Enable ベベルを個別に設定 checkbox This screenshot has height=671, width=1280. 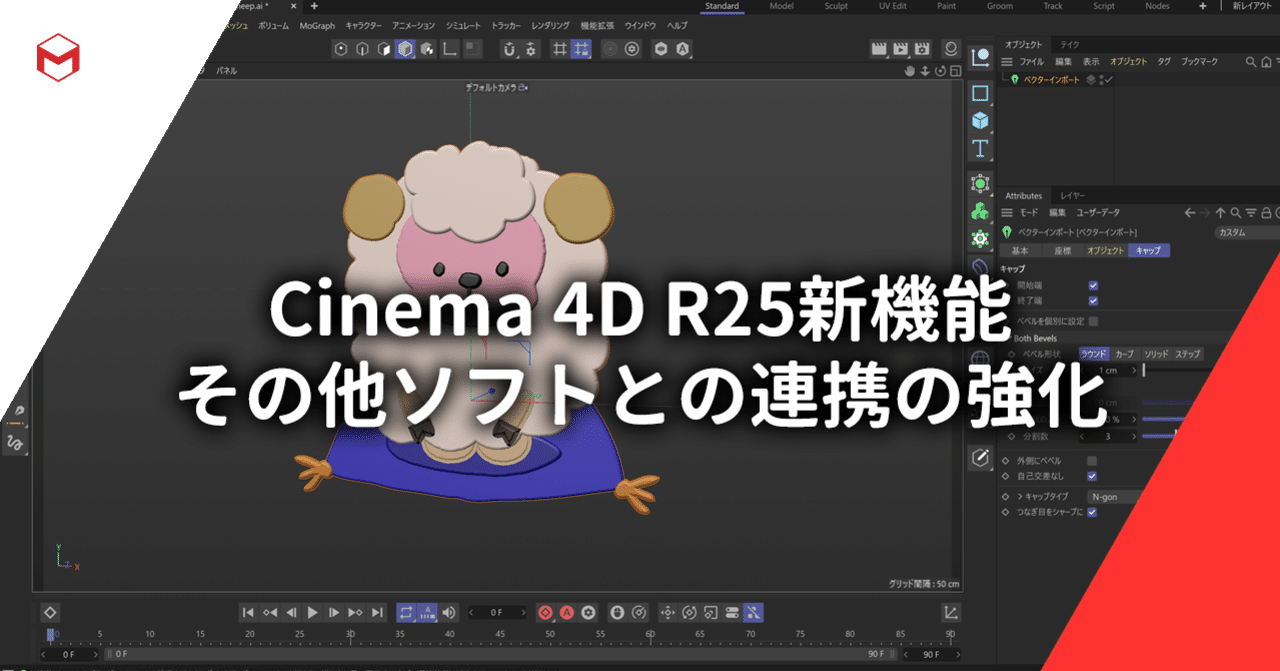point(1094,321)
